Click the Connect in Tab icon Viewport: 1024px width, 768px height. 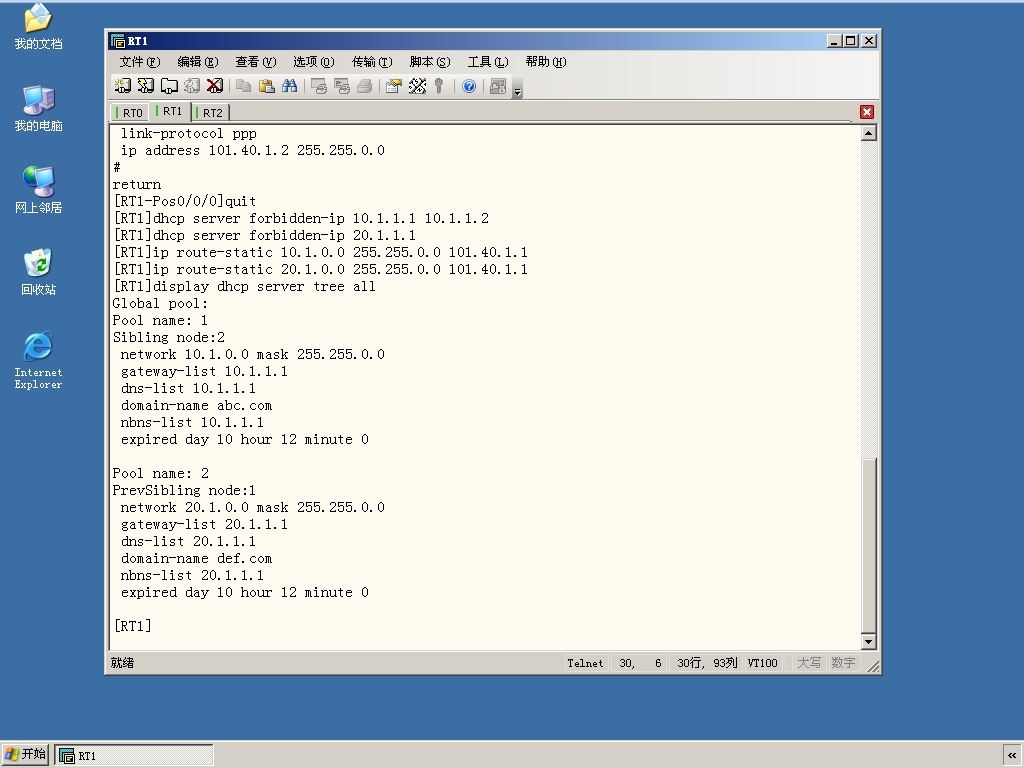pyautogui.click(x=169, y=86)
